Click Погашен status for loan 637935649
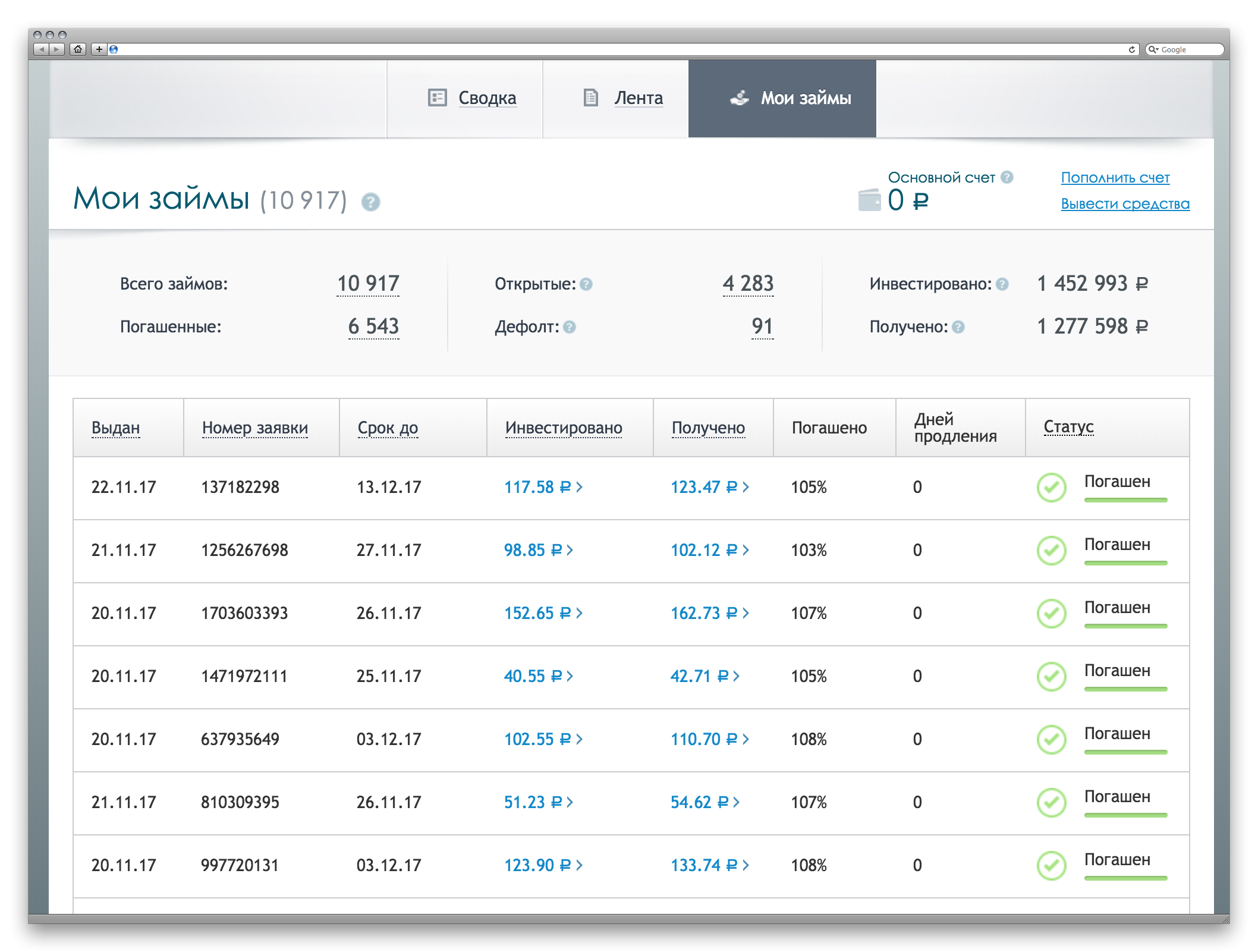Screen dimensions: 1258x952 coord(1117,734)
